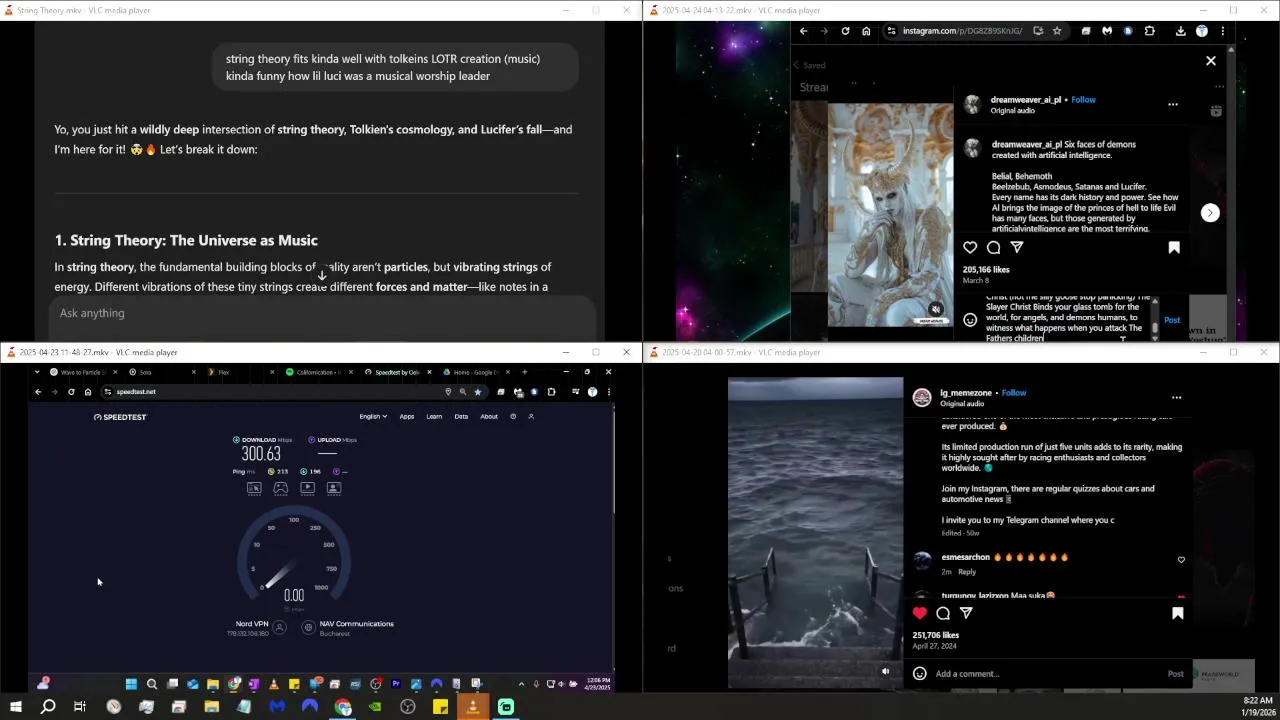Open comment icon on lg_memezone post
1280x720 pixels.
tap(943, 613)
